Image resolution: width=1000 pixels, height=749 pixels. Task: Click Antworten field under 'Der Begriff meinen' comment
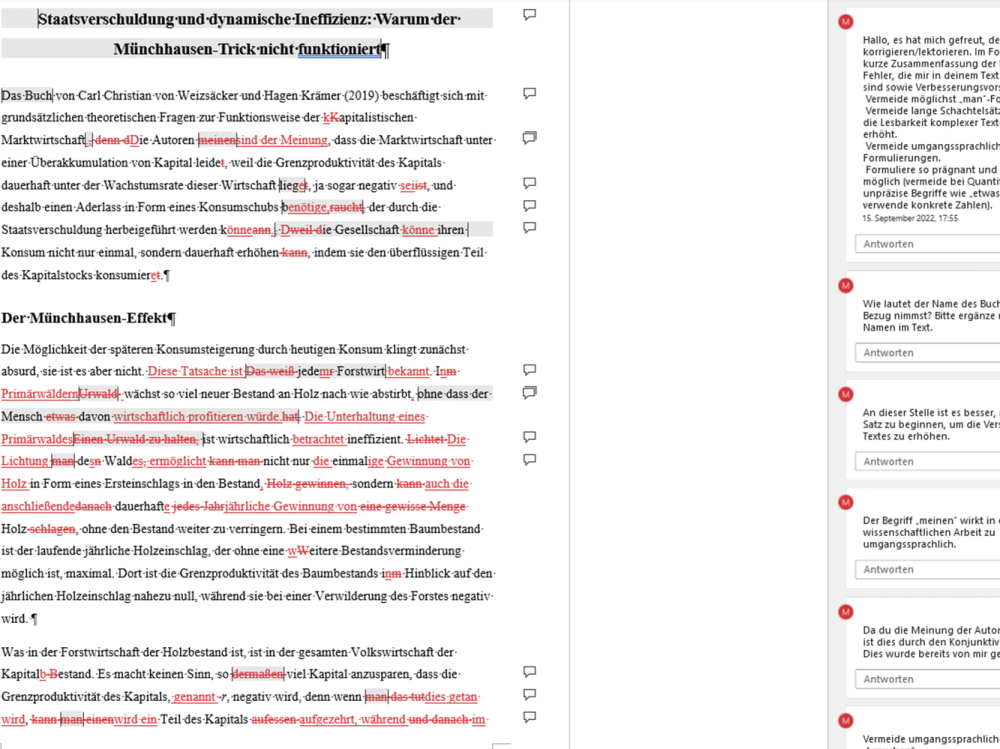pyautogui.click(x=927, y=570)
